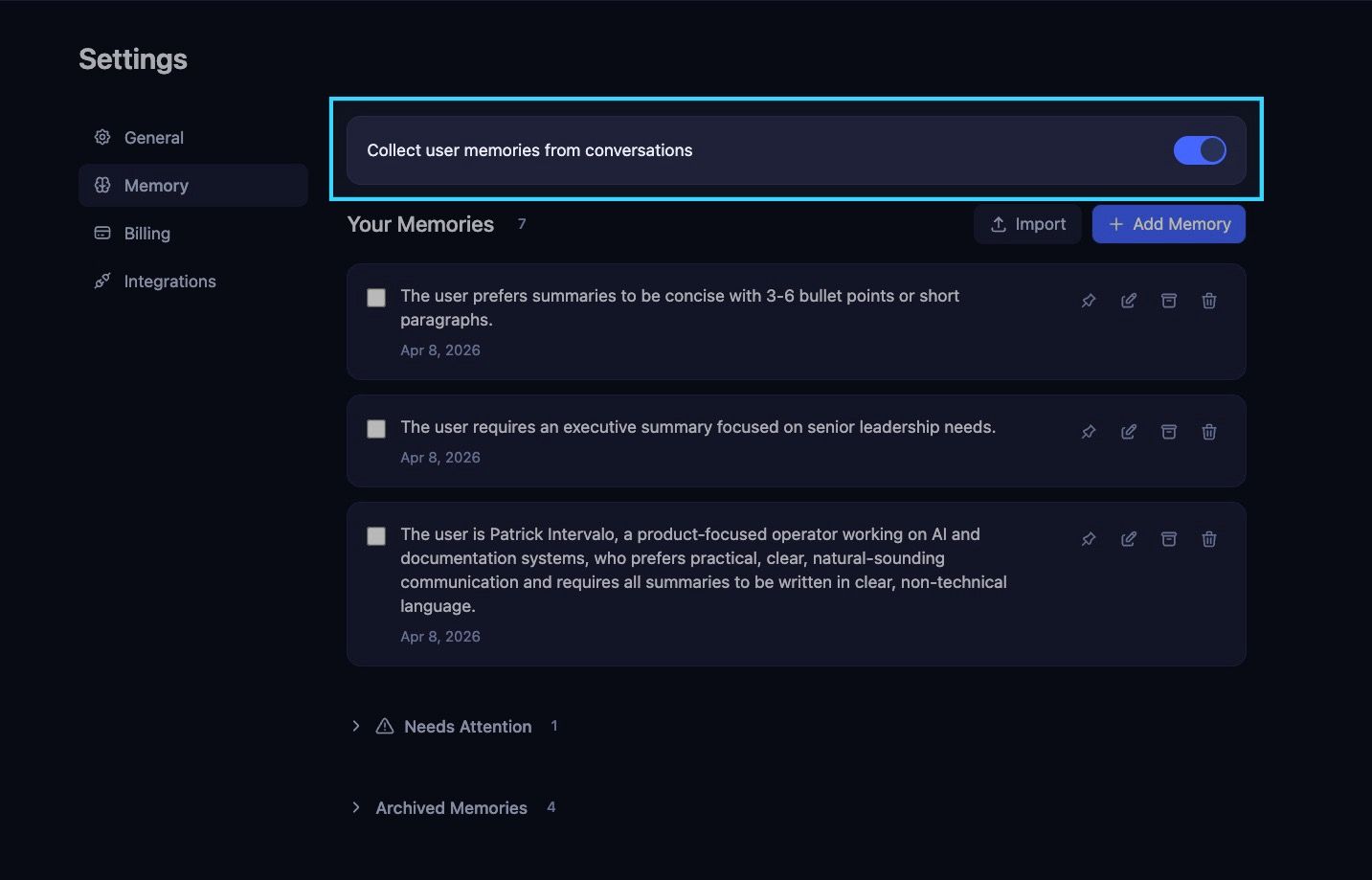Viewport: 1372px width, 880px height.
Task: Open the Integrations settings tab
Action: 192,282
